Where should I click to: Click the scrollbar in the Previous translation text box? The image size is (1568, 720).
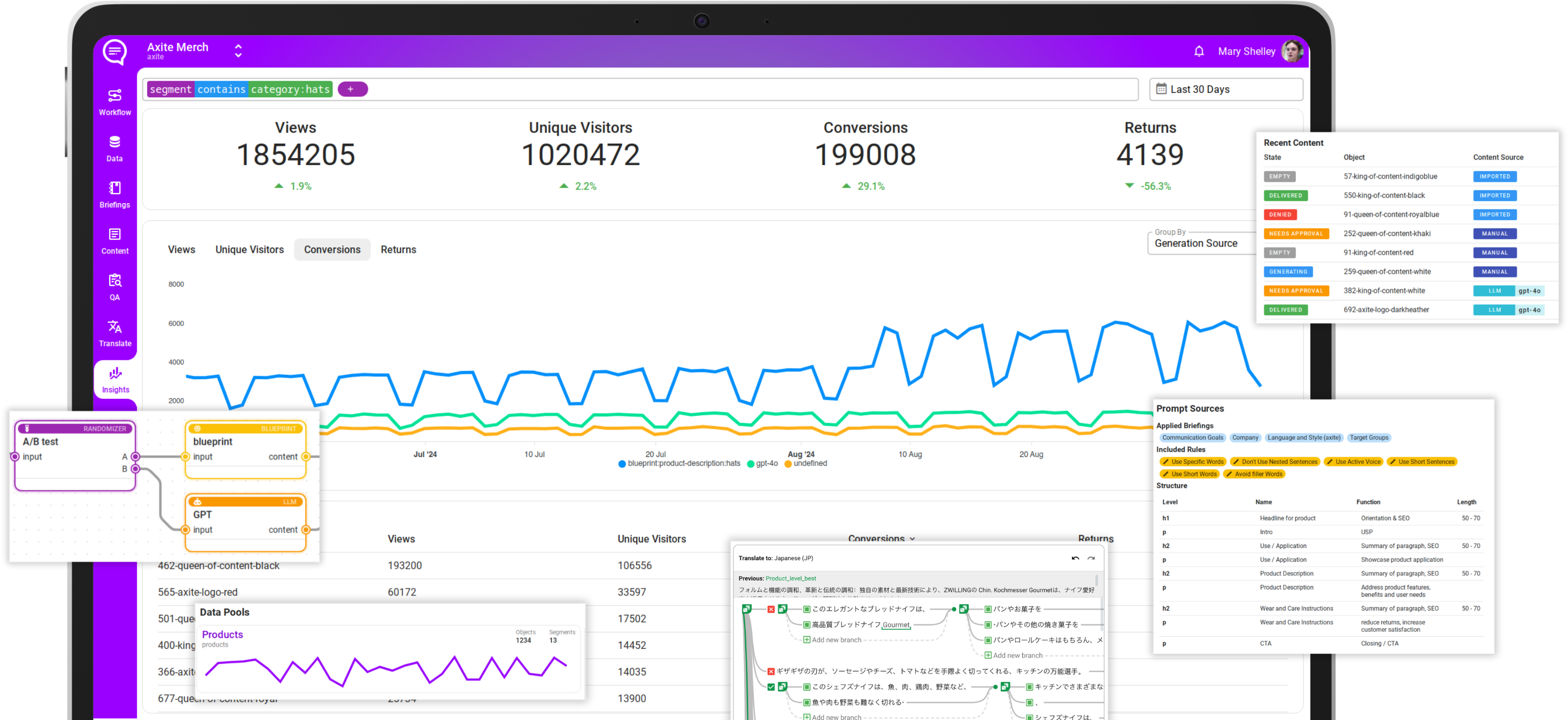coord(1096,580)
